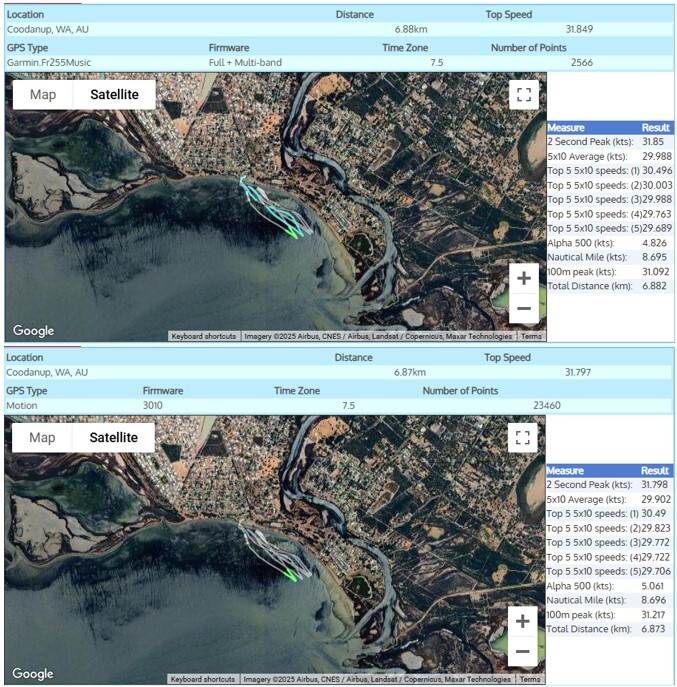Zoom out on the top map
Viewport: 677px width, 687px height.
523,310
